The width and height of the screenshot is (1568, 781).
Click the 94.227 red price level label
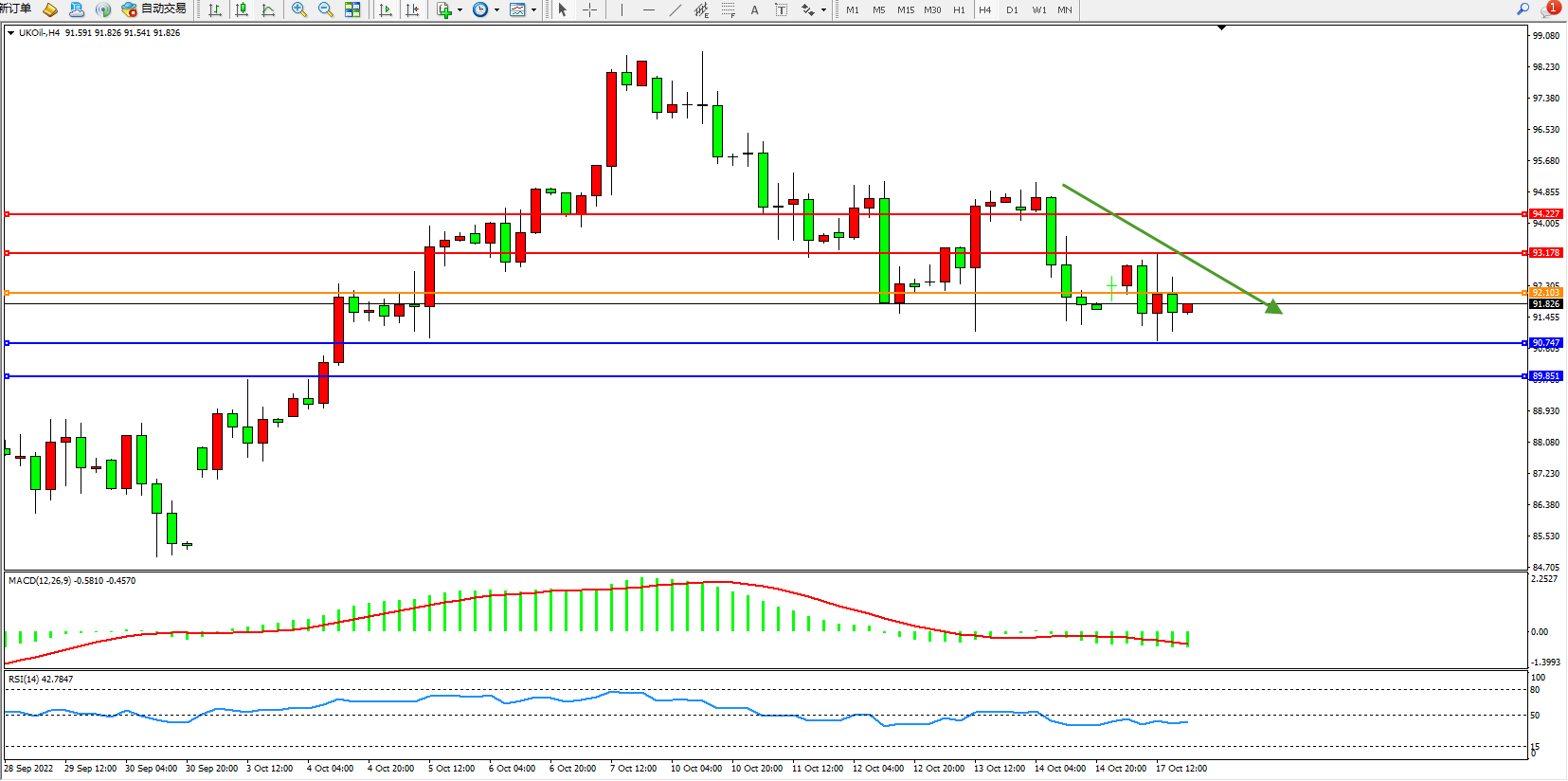pos(1545,214)
